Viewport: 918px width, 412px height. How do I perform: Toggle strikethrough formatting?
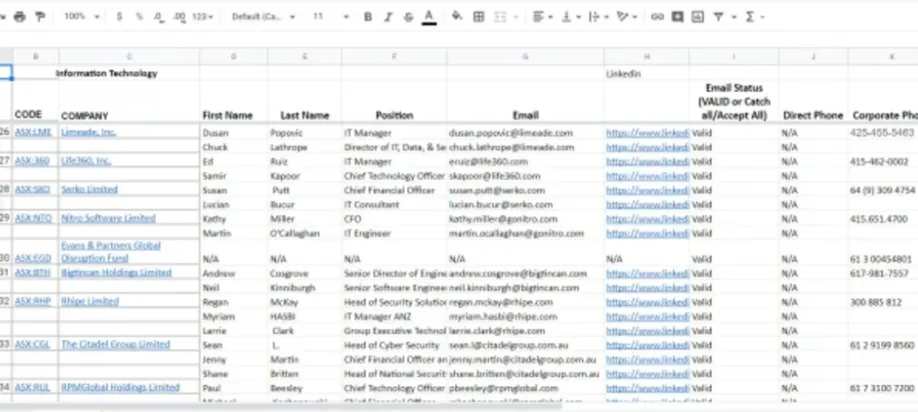click(x=408, y=17)
